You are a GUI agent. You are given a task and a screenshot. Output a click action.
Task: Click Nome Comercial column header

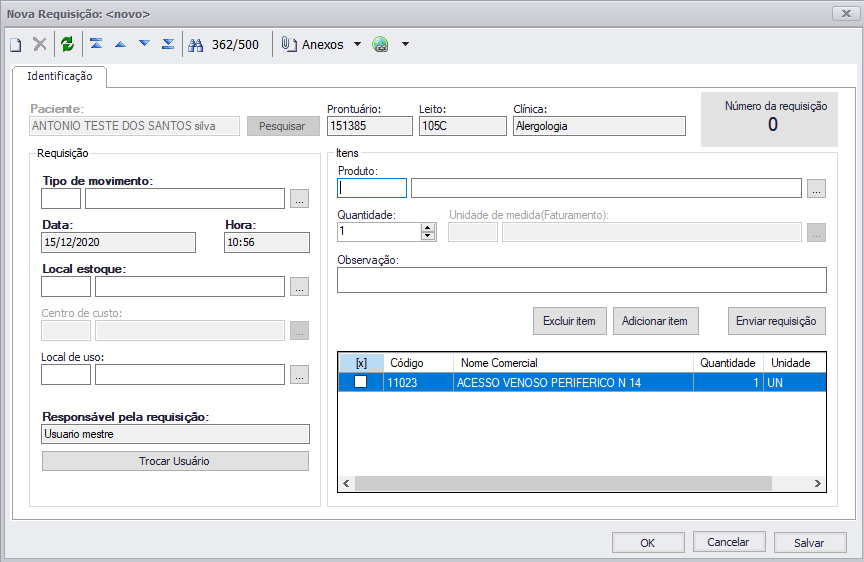point(573,363)
